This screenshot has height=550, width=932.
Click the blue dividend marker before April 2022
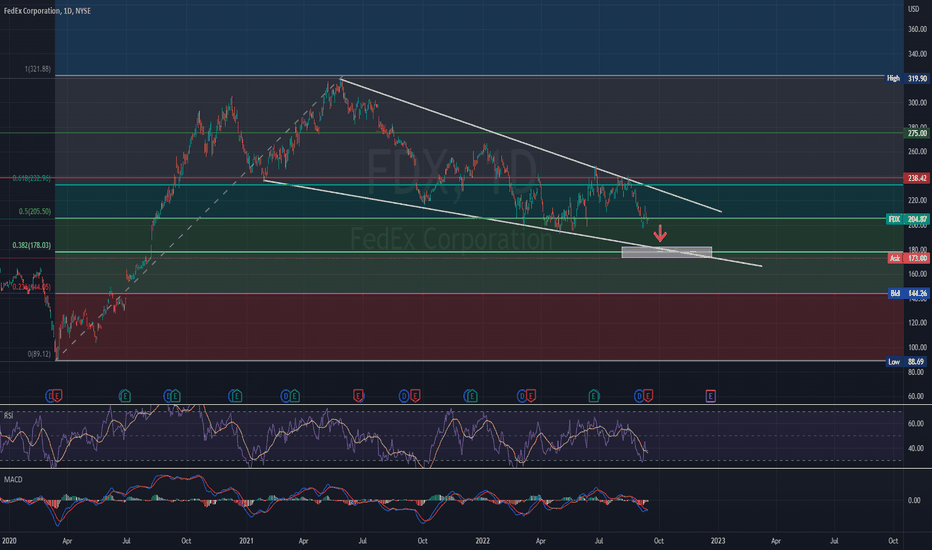[x=522, y=395]
